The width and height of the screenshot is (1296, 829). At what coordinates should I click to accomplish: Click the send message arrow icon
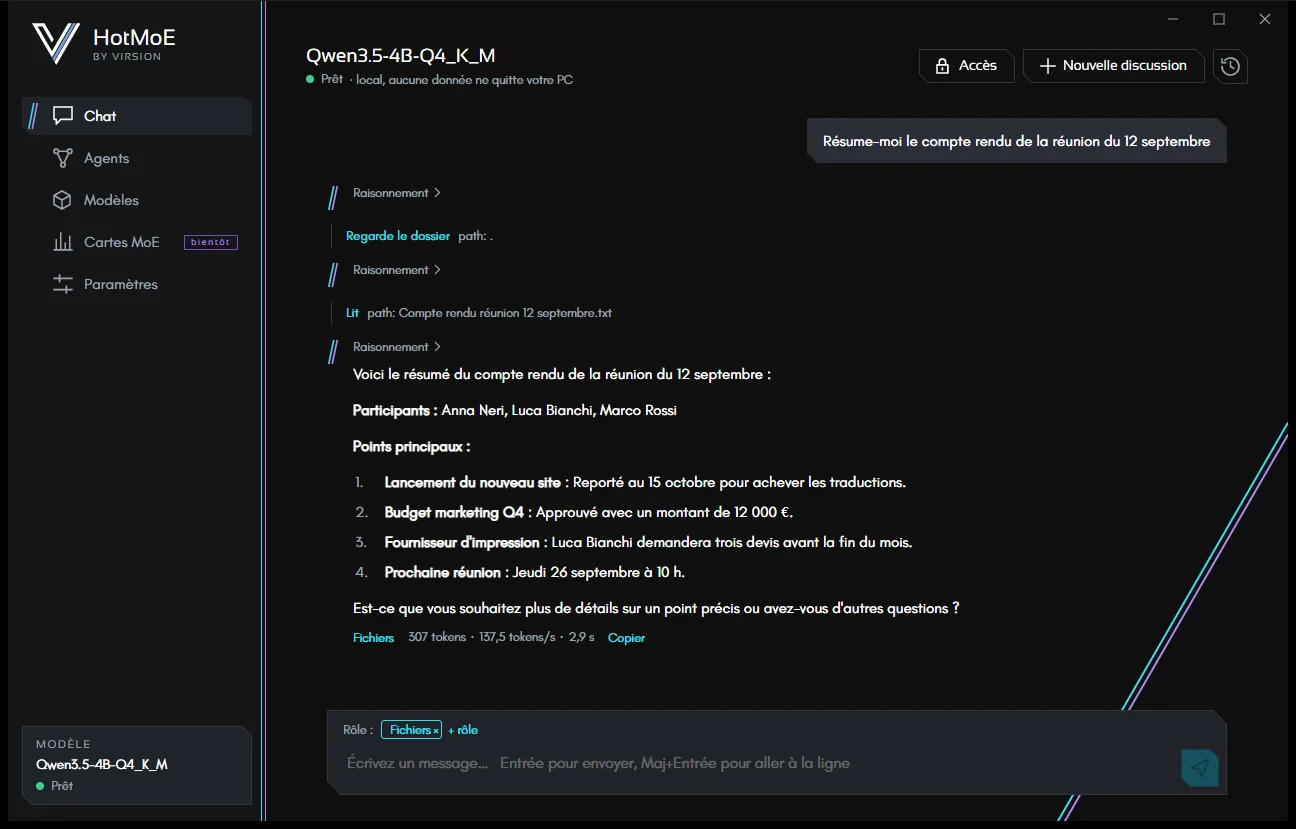click(x=1200, y=767)
